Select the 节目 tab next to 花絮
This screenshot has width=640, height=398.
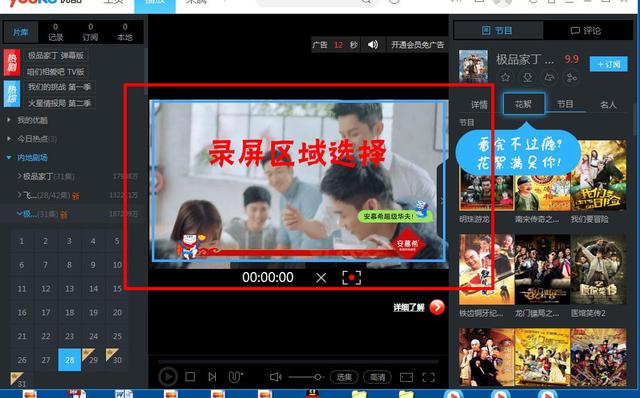click(565, 104)
